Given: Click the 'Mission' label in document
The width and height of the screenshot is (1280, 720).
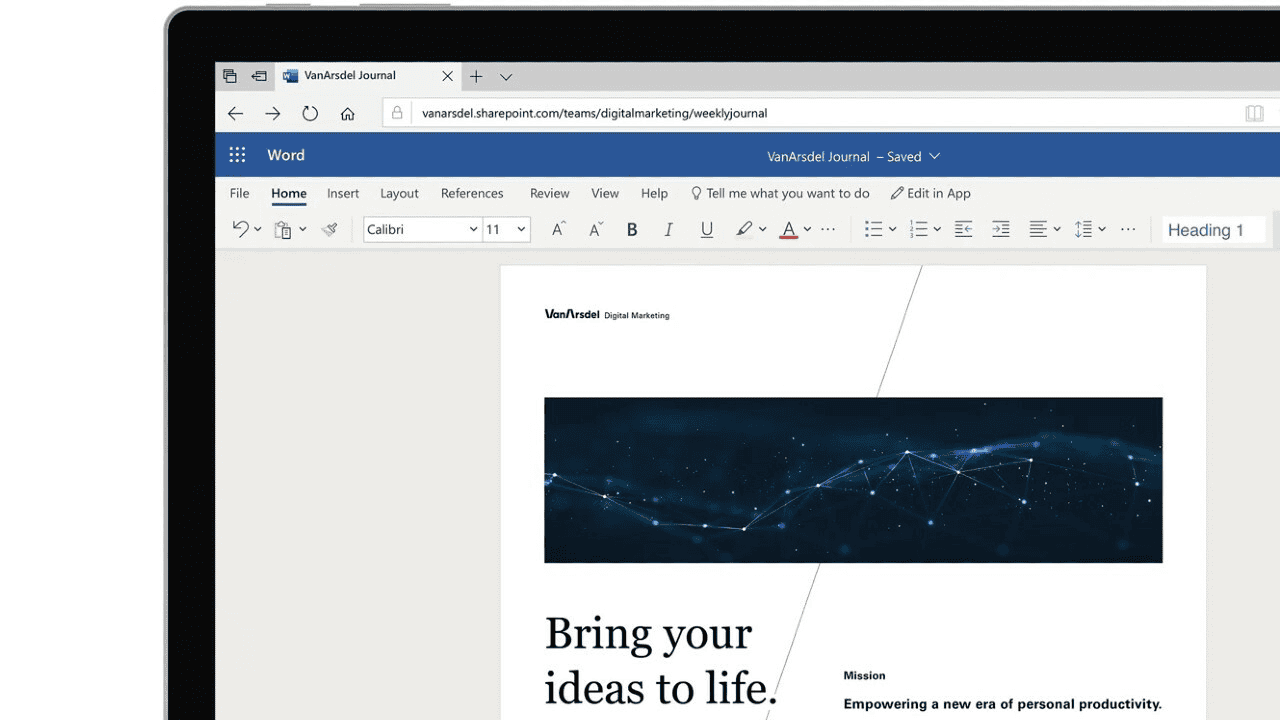Looking at the screenshot, I should tap(864, 676).
